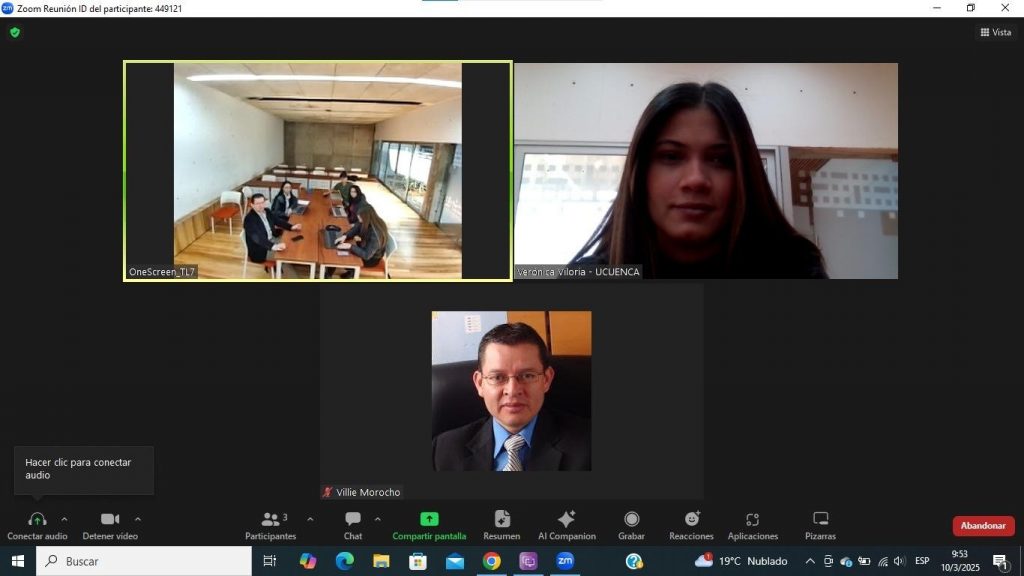The width and height of the screenshot is (1024, 576).
Task: Open the Resumen meeting summary
Action: click(502, 520)
